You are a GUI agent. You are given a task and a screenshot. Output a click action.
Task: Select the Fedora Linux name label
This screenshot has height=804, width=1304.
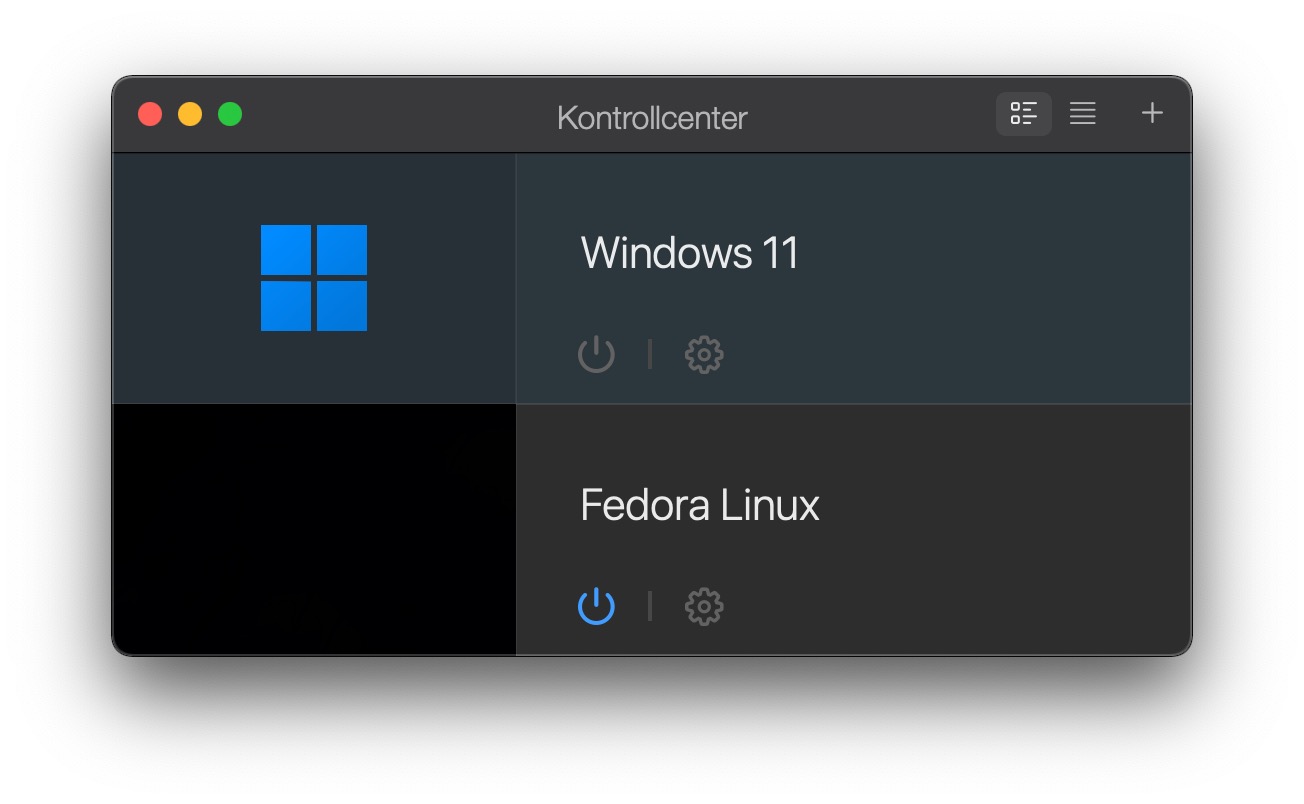point(700,505)
